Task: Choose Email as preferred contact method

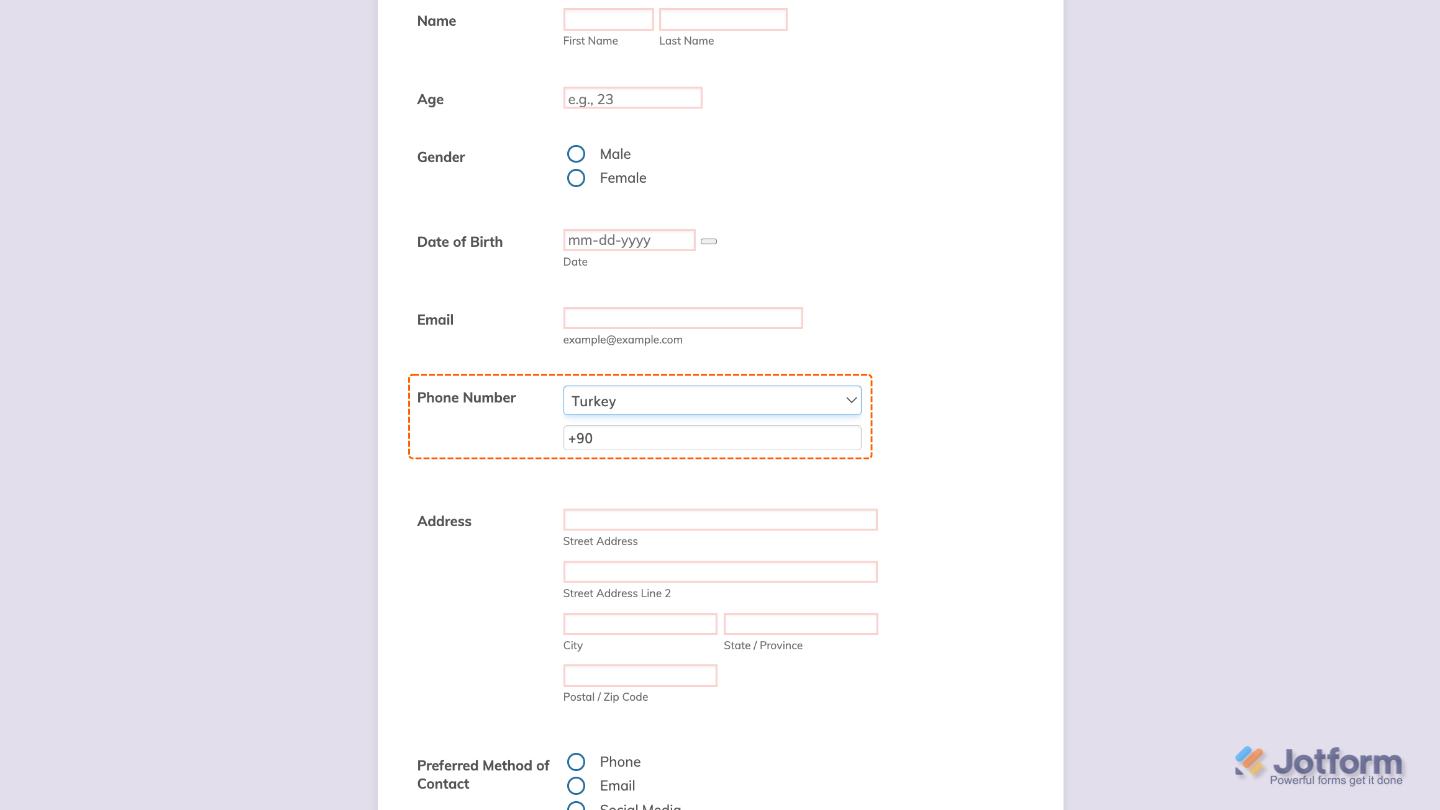Action: tap(576, 785)
